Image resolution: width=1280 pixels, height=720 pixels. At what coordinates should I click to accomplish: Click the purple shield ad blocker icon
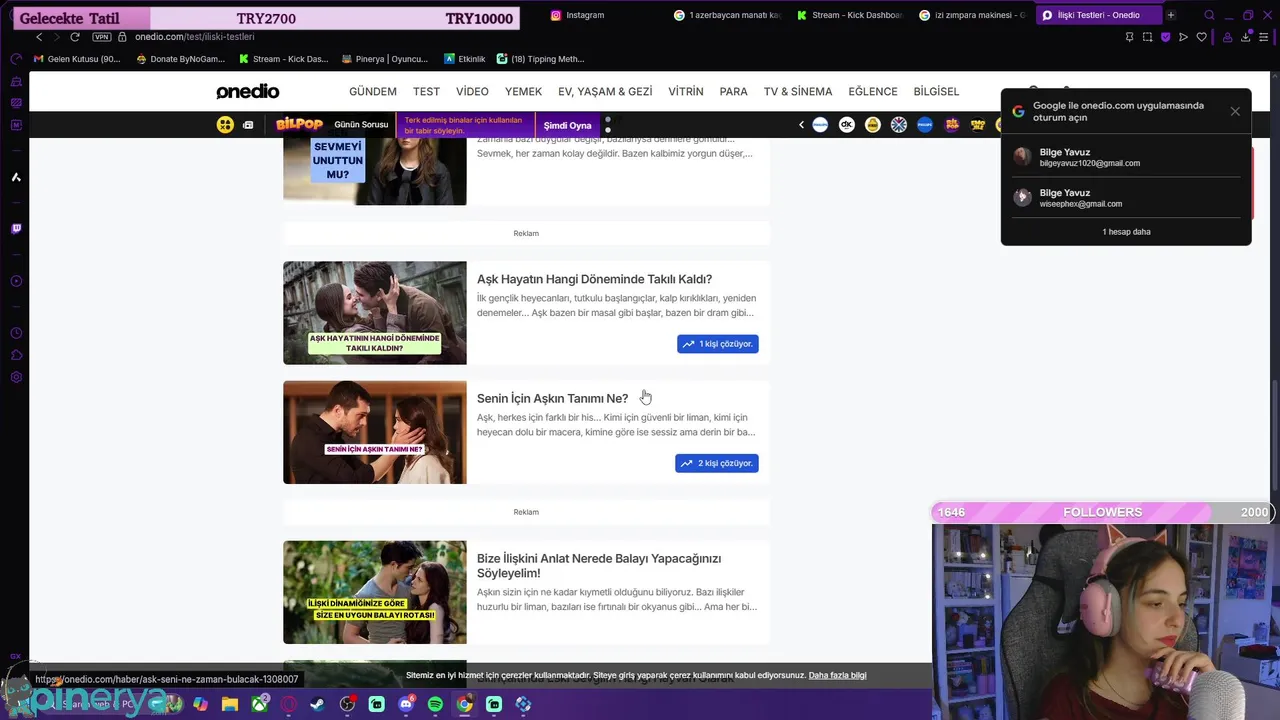pos(1165,37)
